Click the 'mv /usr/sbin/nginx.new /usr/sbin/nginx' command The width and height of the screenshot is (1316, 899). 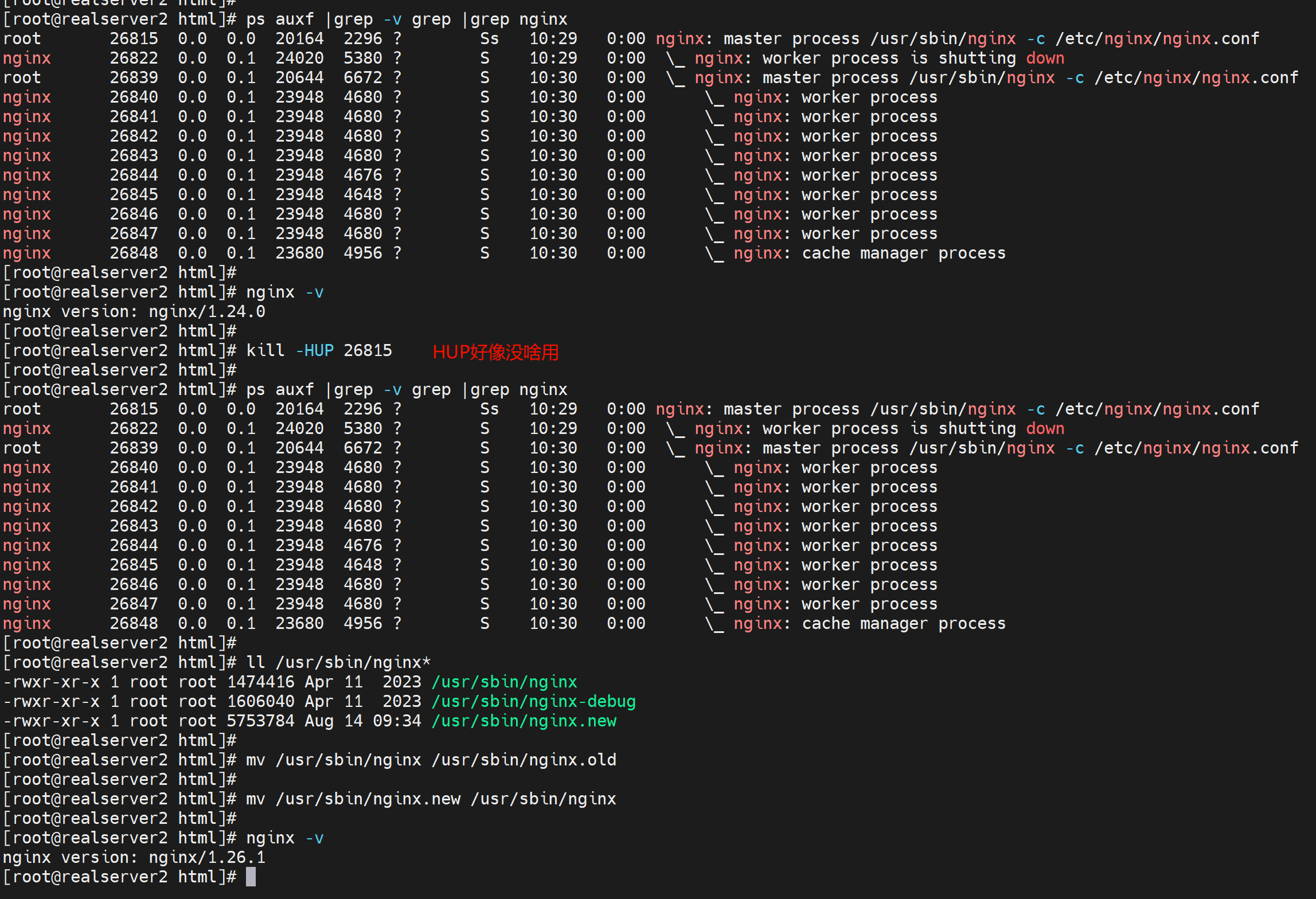pyautogui.click(x=431, y=799)
